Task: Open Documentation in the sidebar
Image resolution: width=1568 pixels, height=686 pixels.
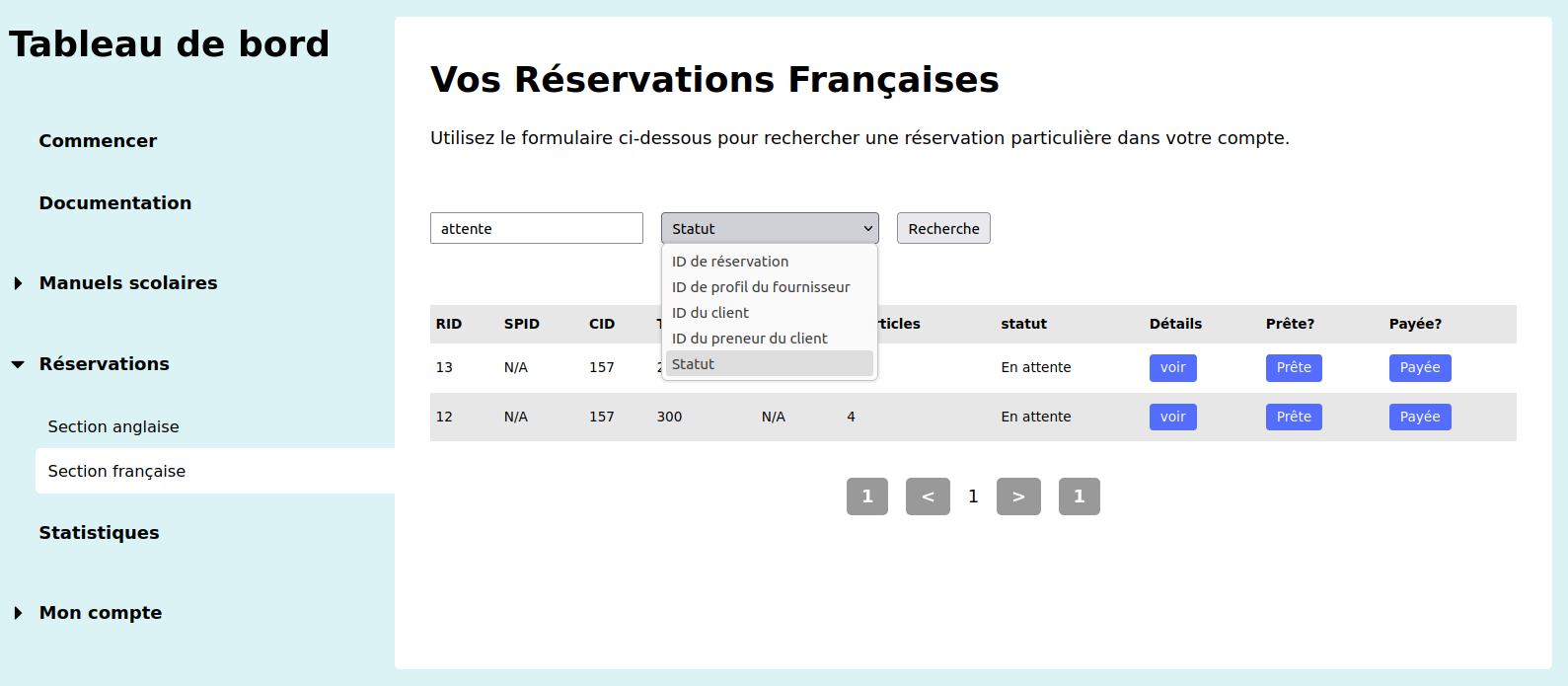Action: tap(115, 203)
